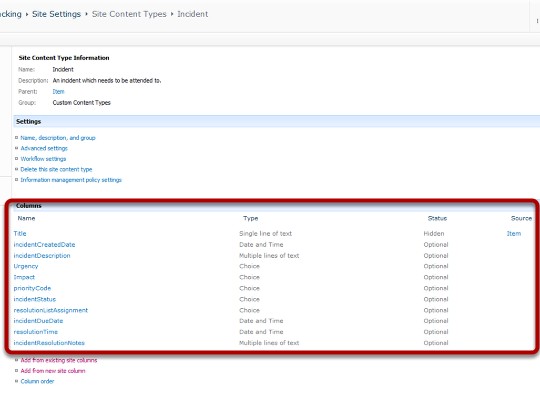Open Site Settings breadcrumb link
Image resolution: width=540 pixels, height=394 pixels.
tap(56, 14)
